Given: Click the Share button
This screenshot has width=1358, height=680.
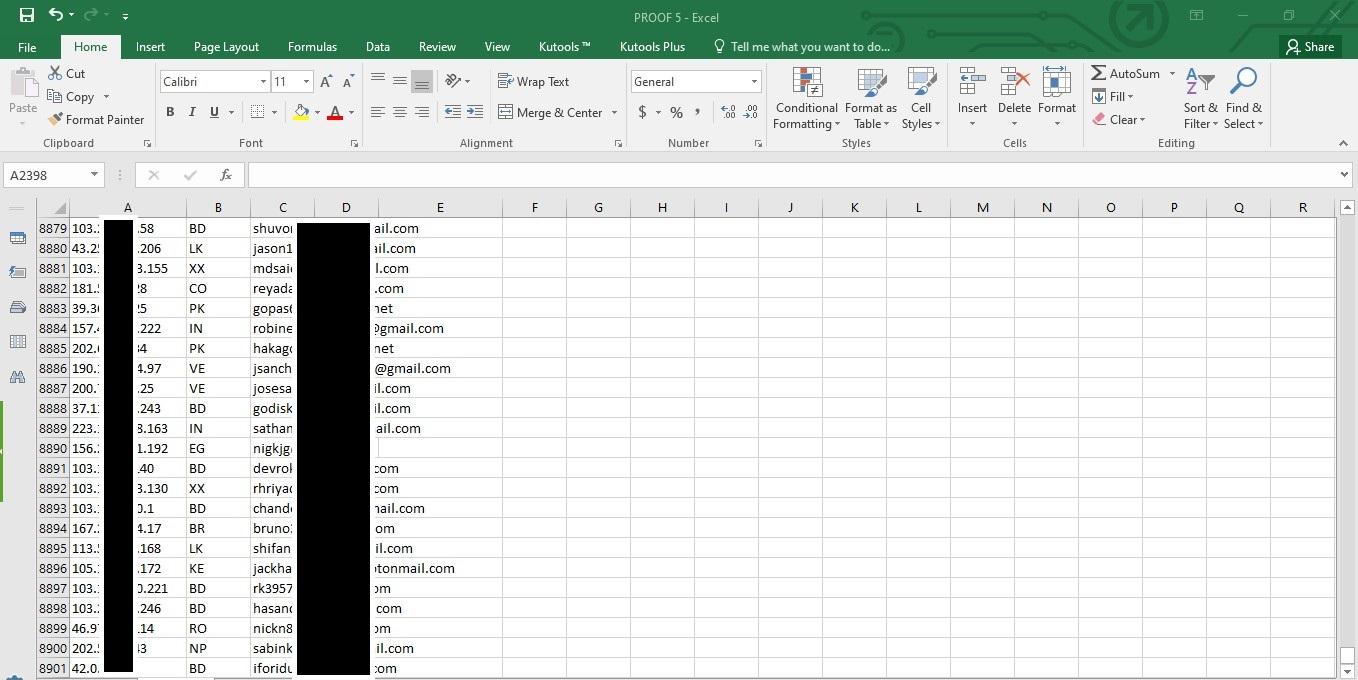Looking at the screenshot, I should tap(1310, 46).
